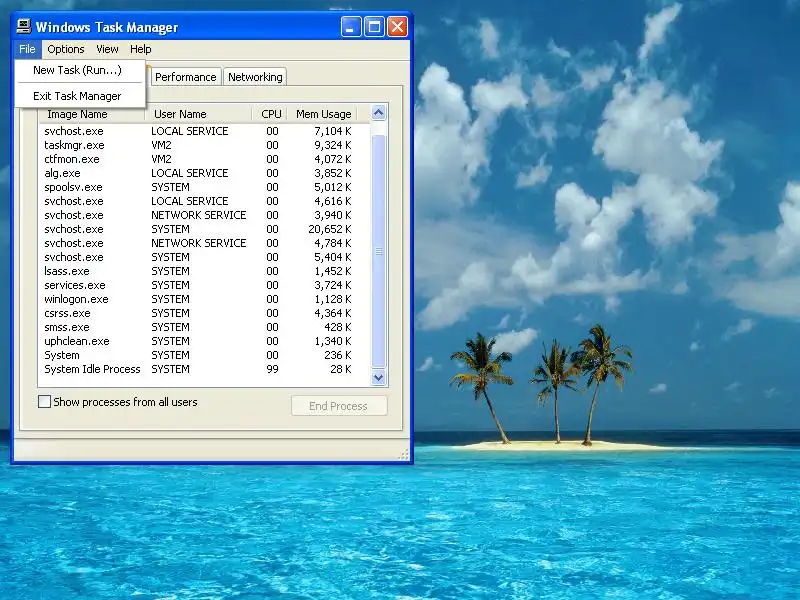Click the 99 CPU value cell
Image resolution: width=800 pixels, height=600 pixels.
[x=272, y=369]
